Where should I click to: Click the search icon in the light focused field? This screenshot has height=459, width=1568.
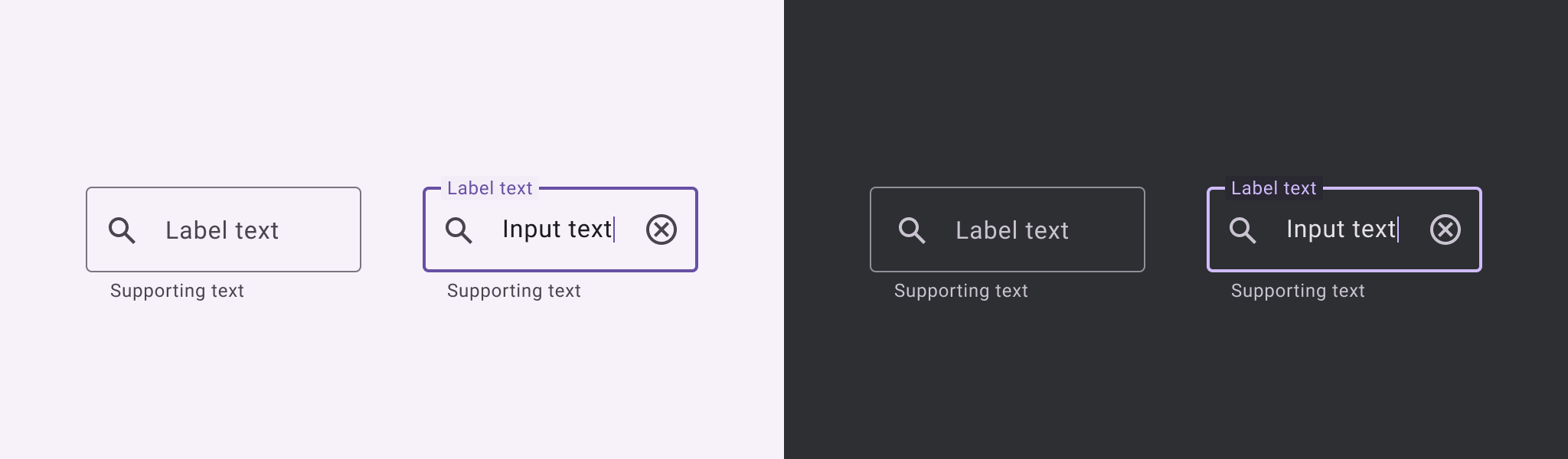click(459, 230)
